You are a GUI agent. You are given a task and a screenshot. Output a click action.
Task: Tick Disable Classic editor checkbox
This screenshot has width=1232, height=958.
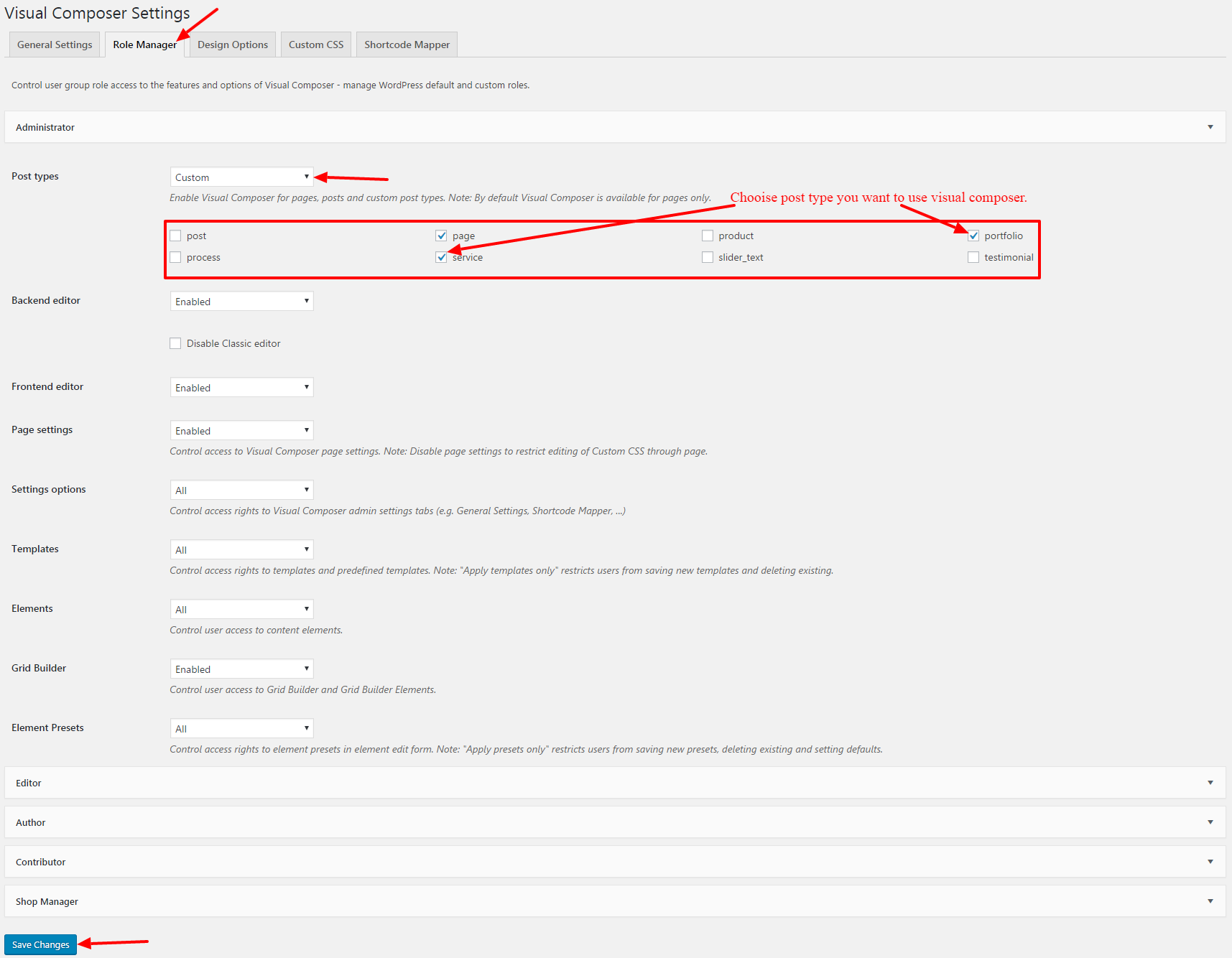[175, 343]
